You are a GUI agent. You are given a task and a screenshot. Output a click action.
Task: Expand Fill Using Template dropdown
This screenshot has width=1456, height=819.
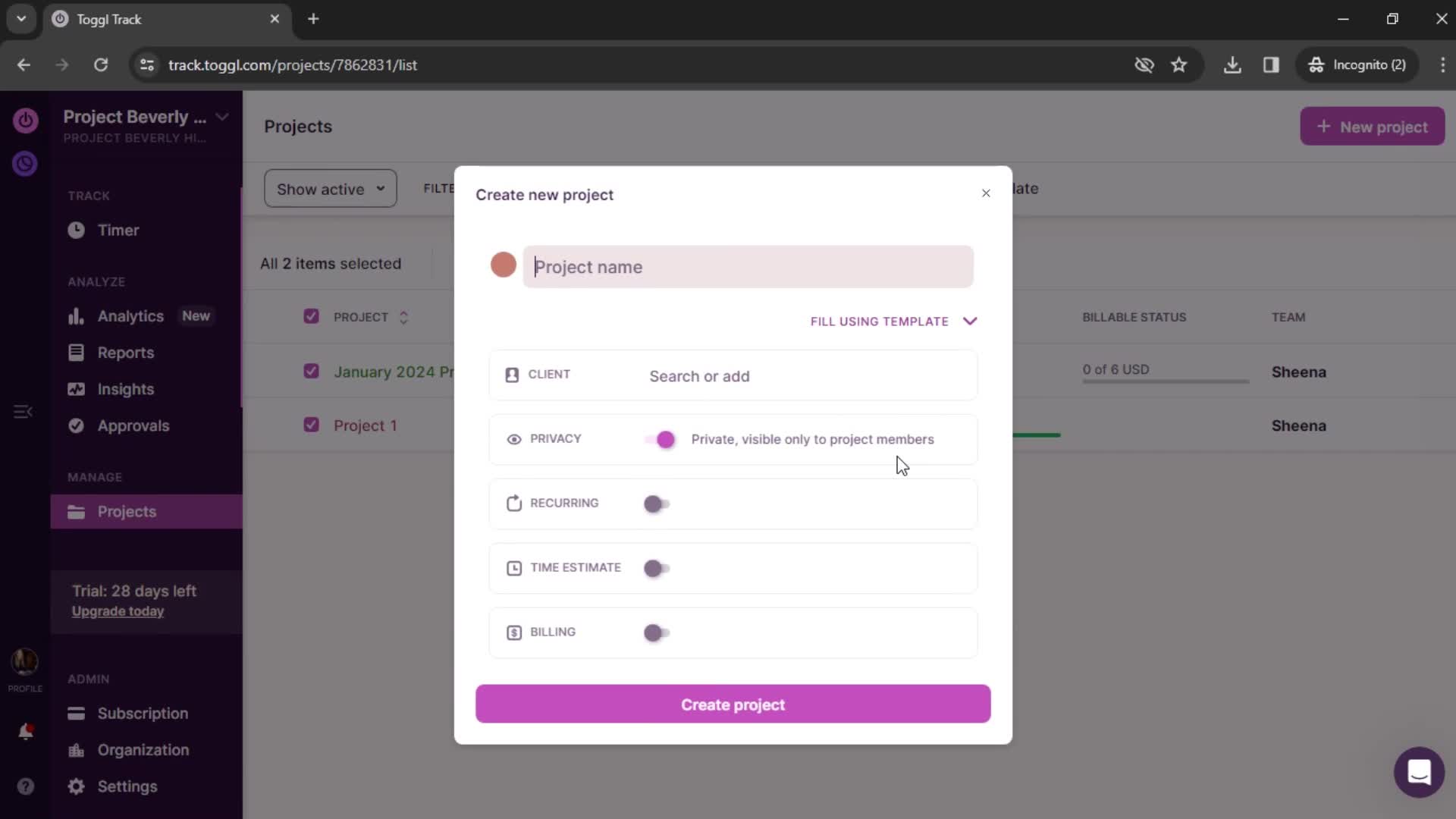(x=893, y=321)
